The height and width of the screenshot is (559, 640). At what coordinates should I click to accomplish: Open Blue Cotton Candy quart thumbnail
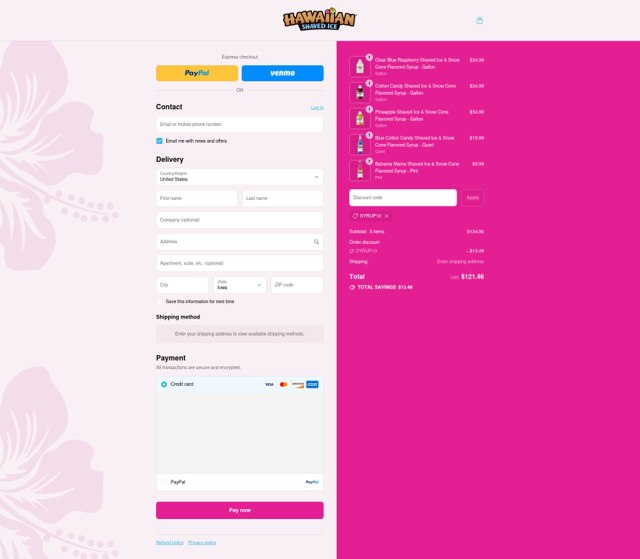360,144
